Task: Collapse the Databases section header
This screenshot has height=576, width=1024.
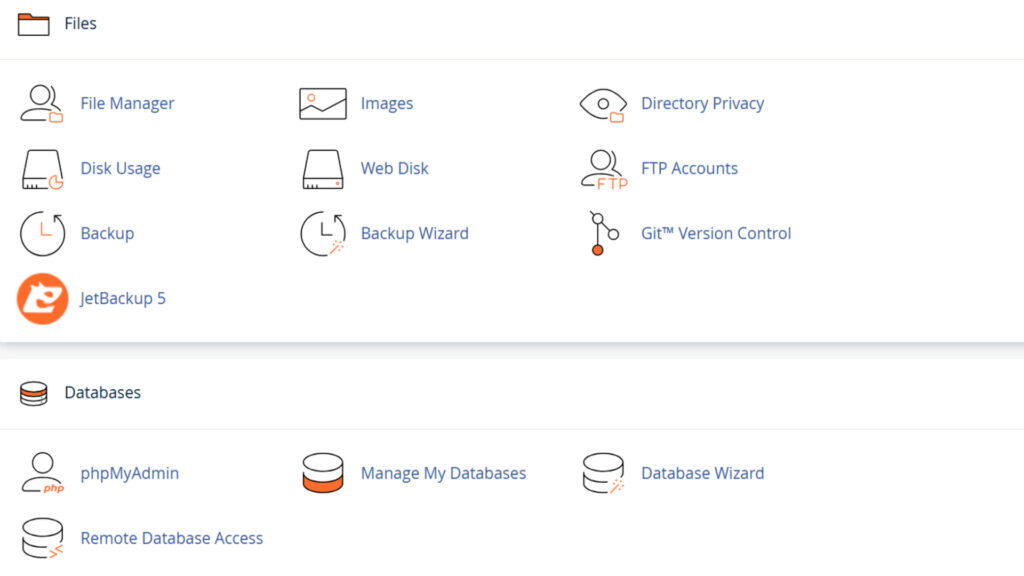Action: 102,393
